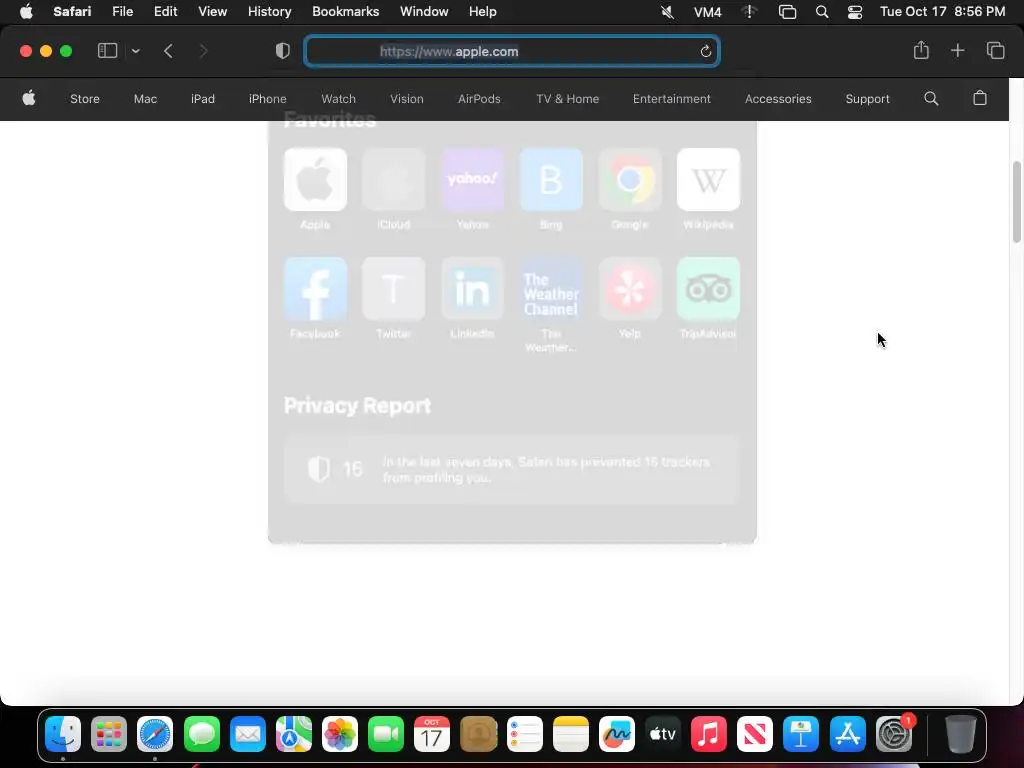Open the Support link

[867, 99]
